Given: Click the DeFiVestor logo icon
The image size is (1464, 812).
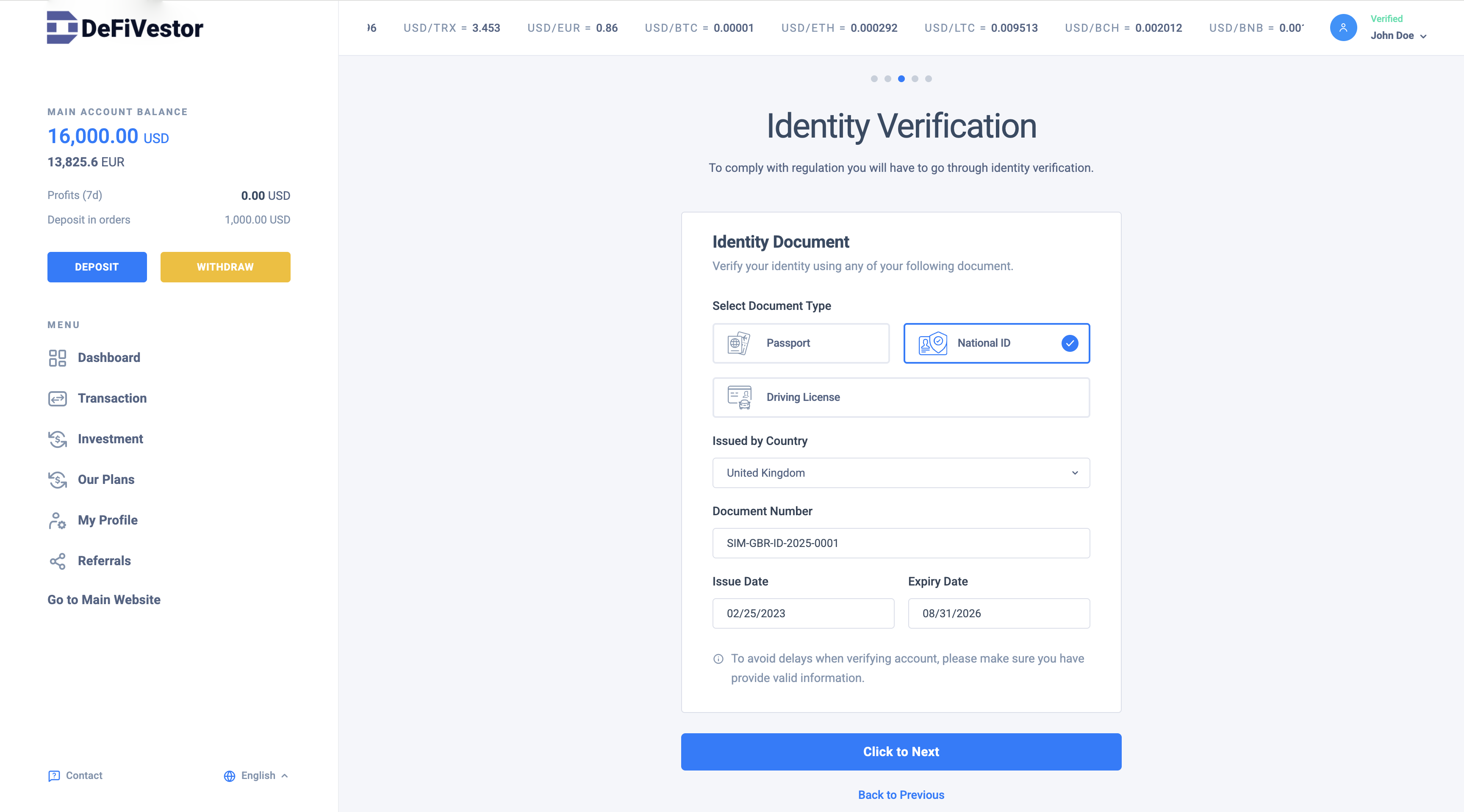Looking at the screenshot, I should tap(62, 27).
